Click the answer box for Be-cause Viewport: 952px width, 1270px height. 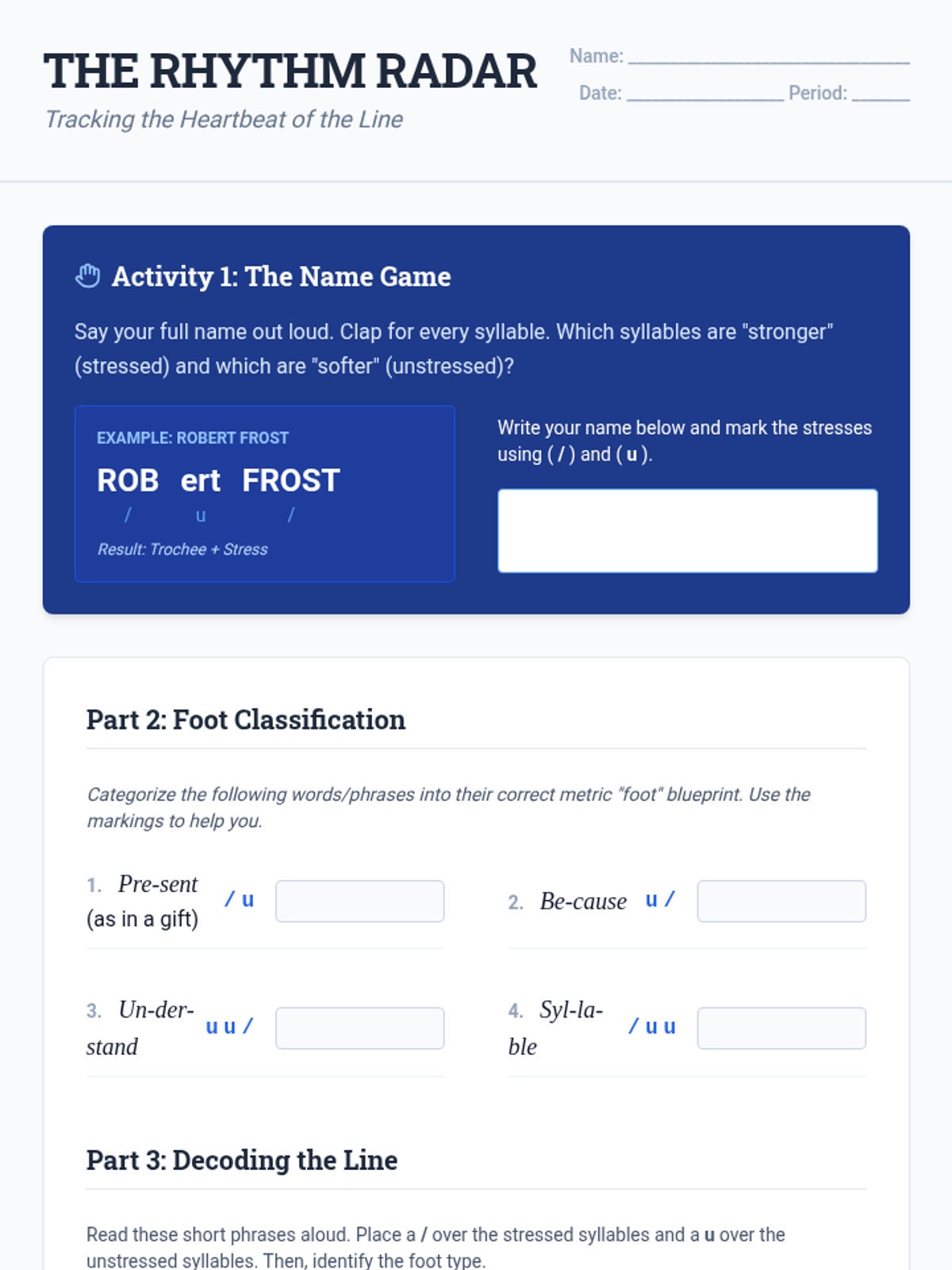(x=781, y=901)
